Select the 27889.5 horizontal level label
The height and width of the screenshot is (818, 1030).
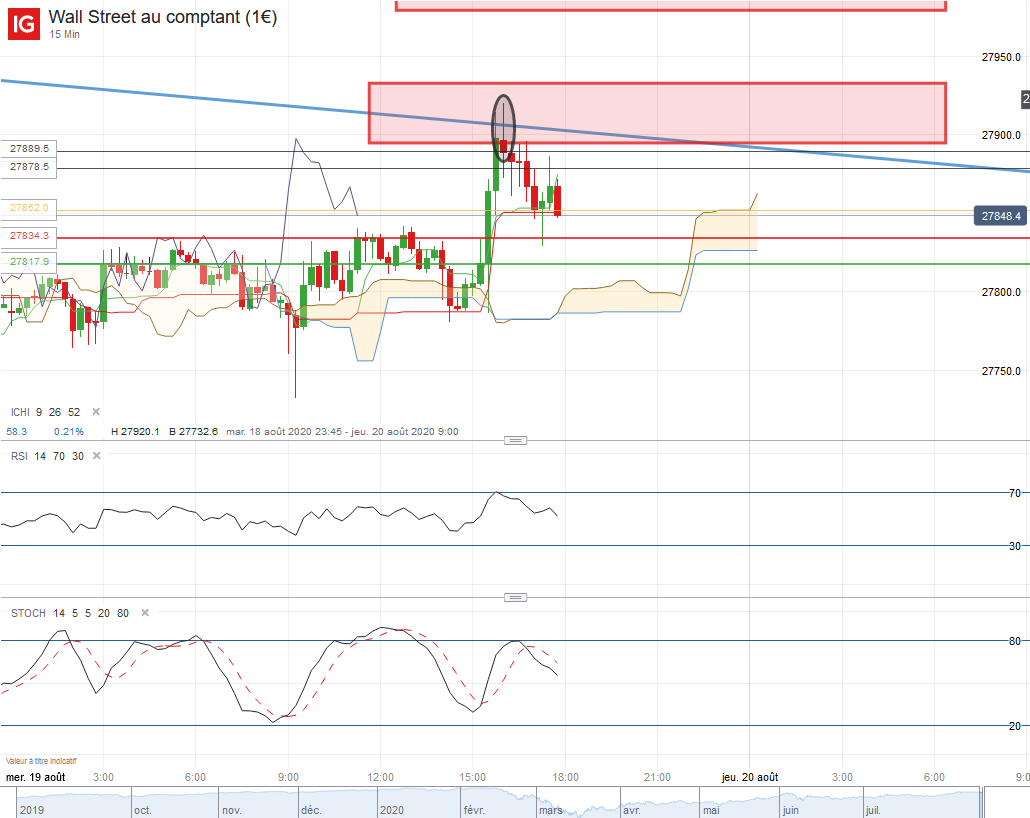tap(29, 149)
